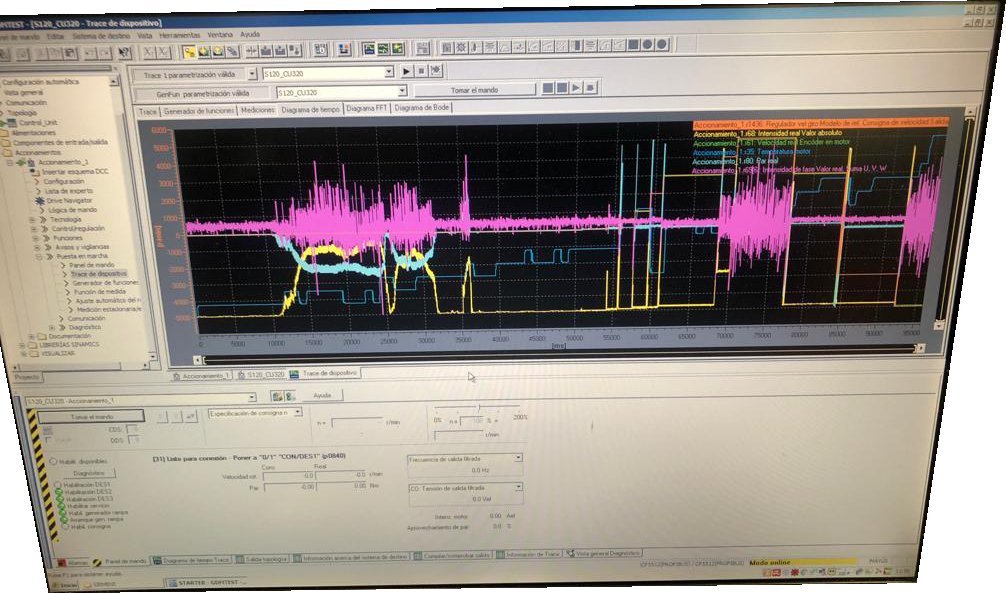The width and height of the screenshot is (1006, 593).
Task: Stop the trace recording next to play
Action: pyautogui.click(x=421, y=71)
